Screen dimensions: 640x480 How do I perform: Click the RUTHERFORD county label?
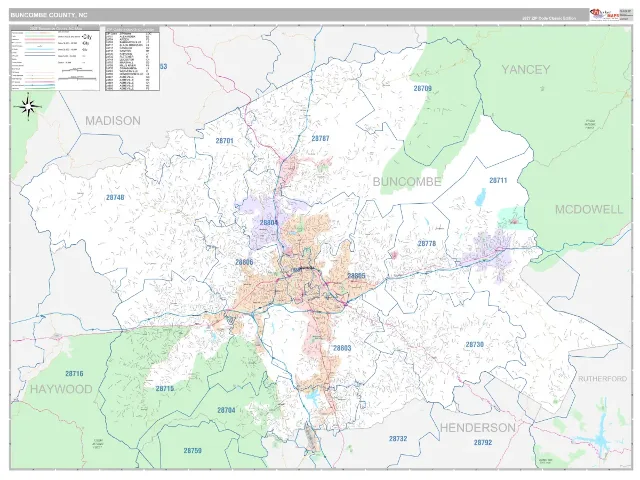coord(602,379)
